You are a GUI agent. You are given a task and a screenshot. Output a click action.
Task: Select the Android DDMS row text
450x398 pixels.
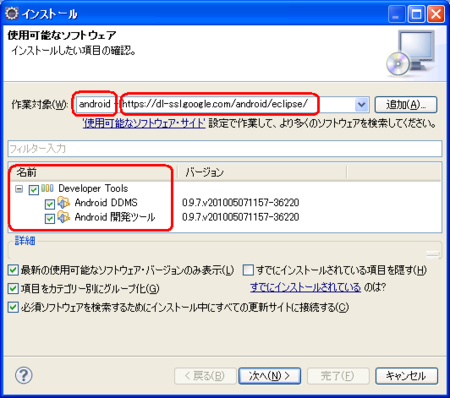[x=106, y=202]
